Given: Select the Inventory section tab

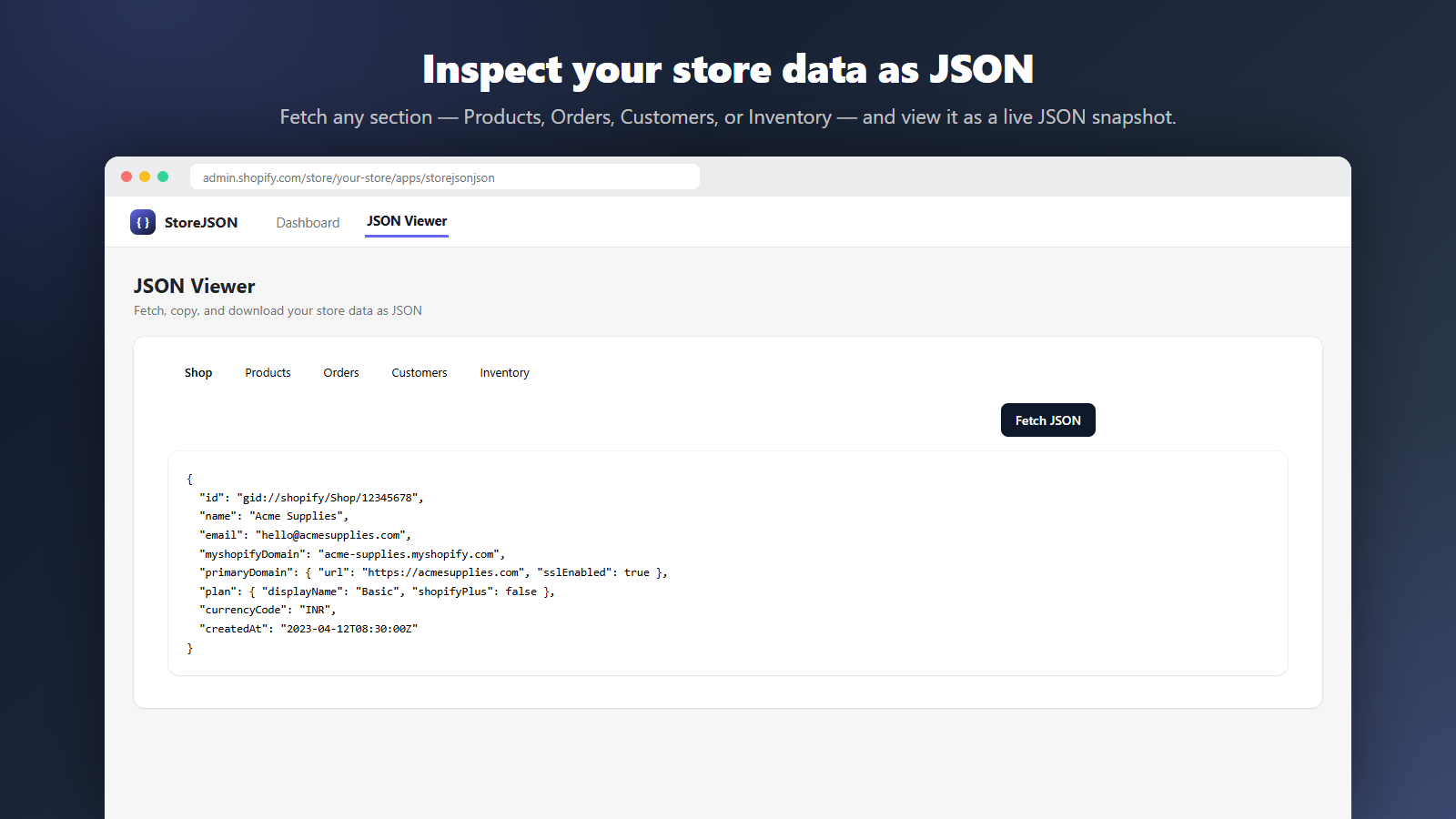Looking at the screenshot, I should (504, 373).
